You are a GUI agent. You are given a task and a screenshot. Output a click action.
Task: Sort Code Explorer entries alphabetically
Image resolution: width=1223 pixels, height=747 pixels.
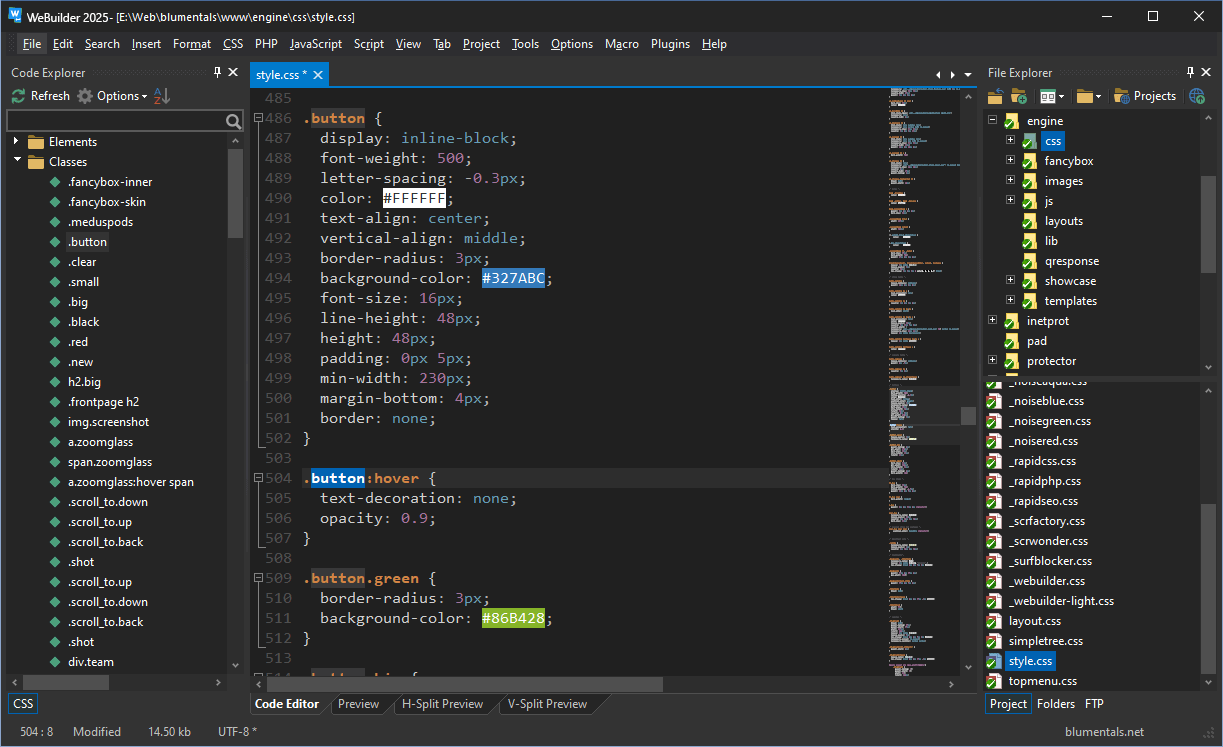tap(158, 95)
